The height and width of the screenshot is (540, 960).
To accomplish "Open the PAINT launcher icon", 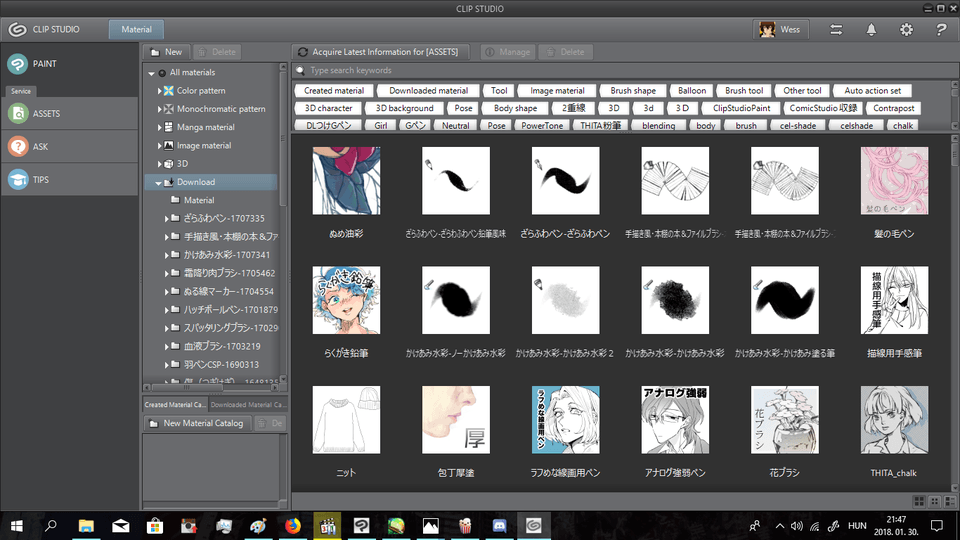I will [17, 64].
